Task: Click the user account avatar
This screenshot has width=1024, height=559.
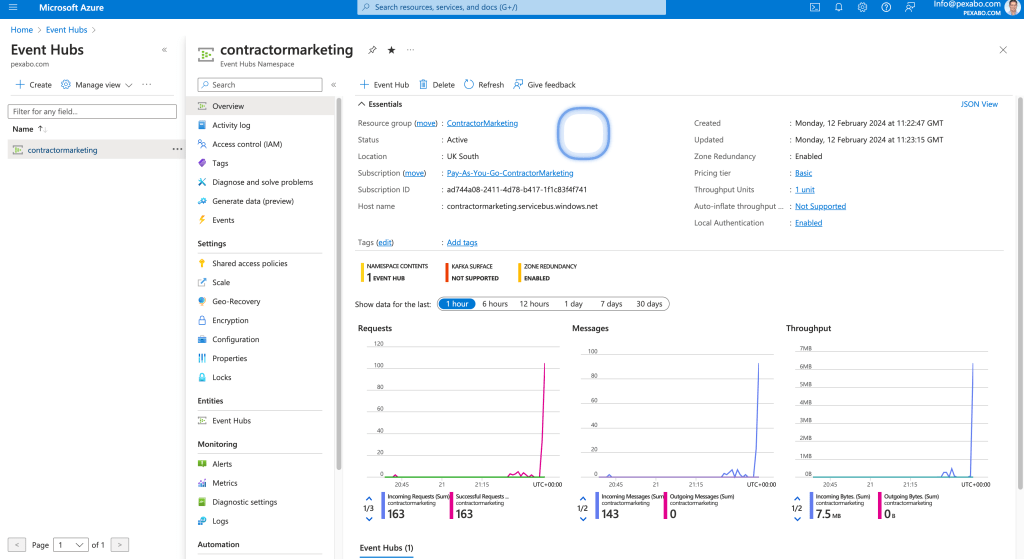Action: coord(1013,7)
